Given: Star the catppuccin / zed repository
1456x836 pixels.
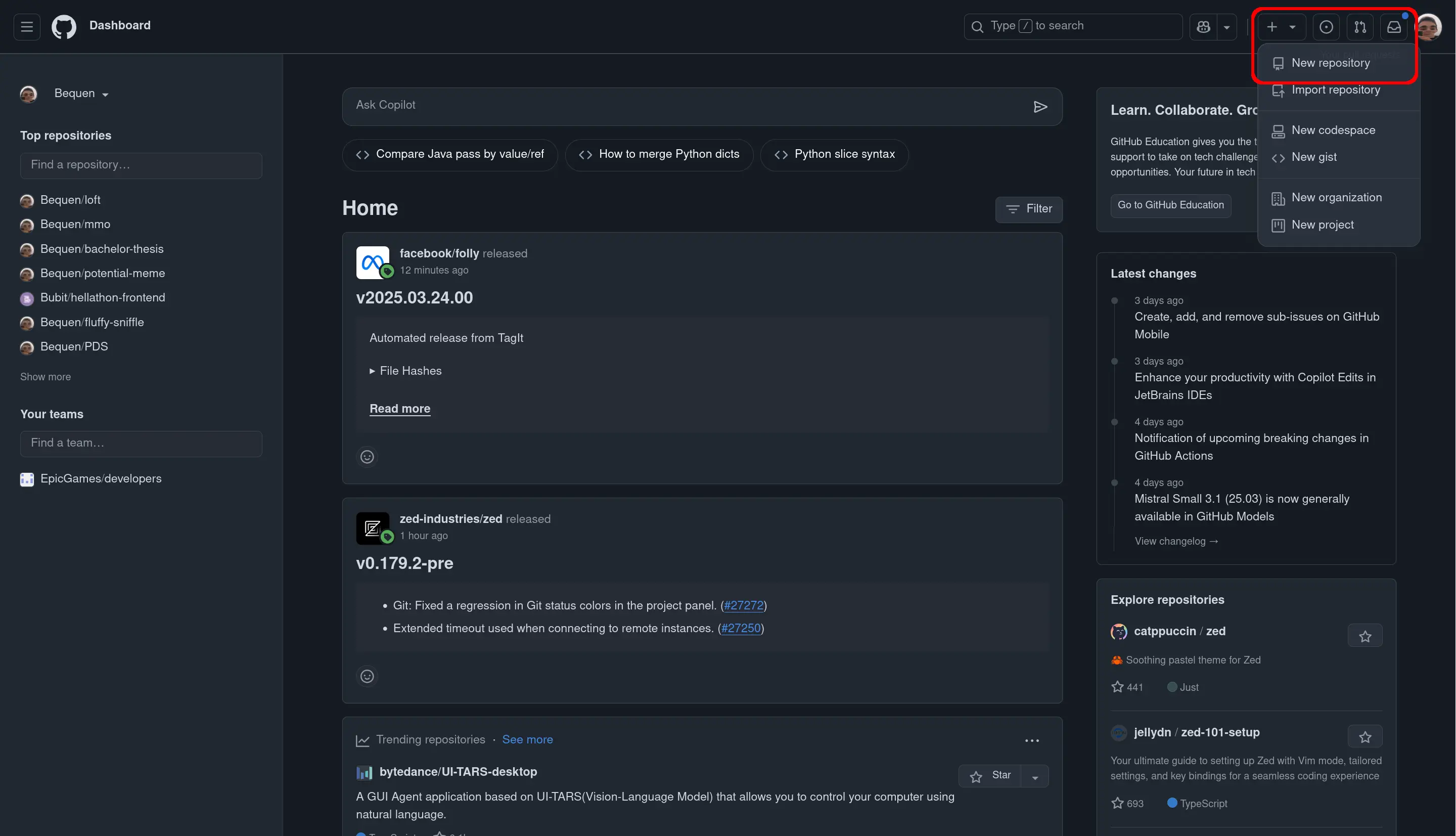Looking at the screenshot, I should click(x=1365, y=636).
